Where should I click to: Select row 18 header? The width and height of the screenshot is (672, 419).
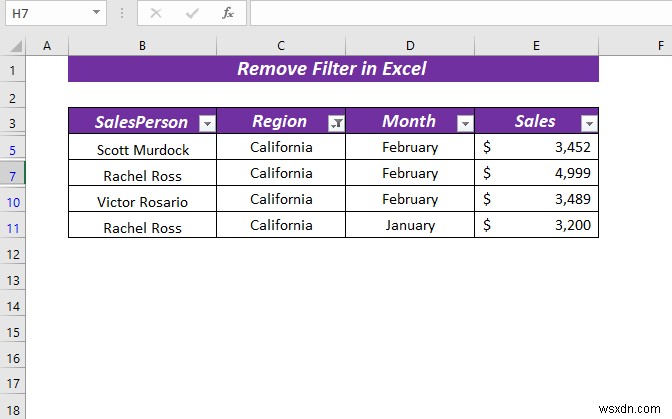click(12, 409)
